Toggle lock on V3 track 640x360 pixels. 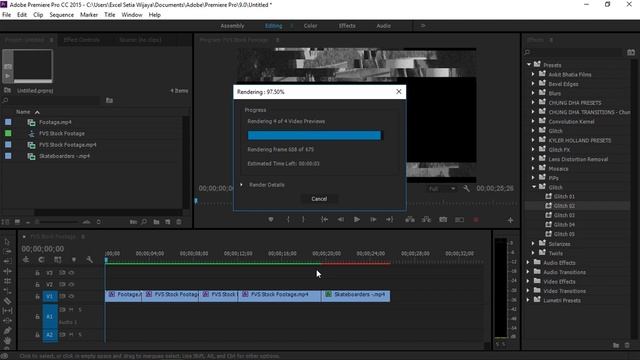point(37,273)
